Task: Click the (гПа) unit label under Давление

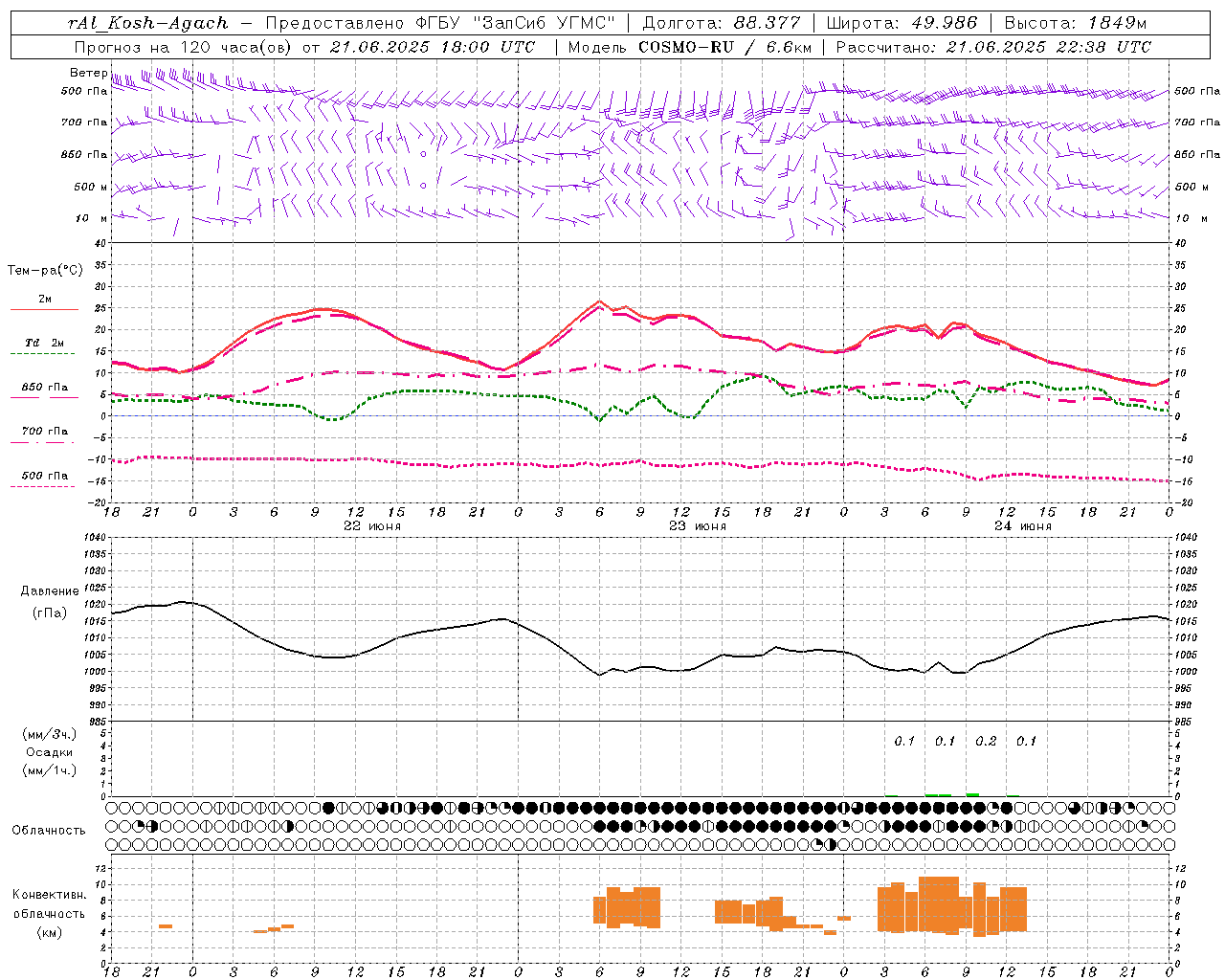Action: (x=50, y=613)
